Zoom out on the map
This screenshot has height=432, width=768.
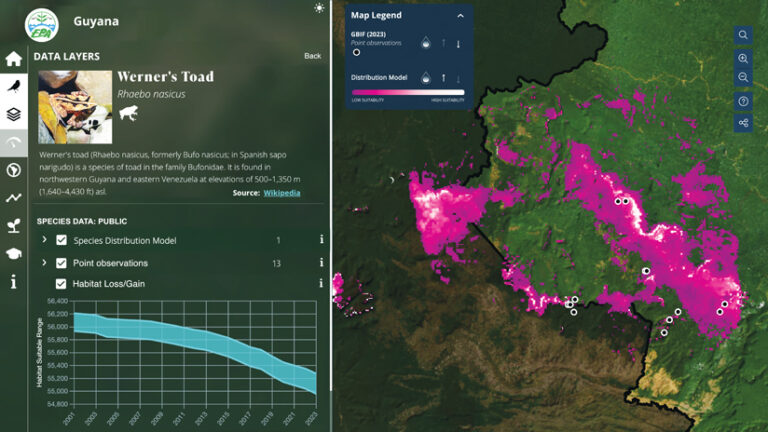coord(743,77)
